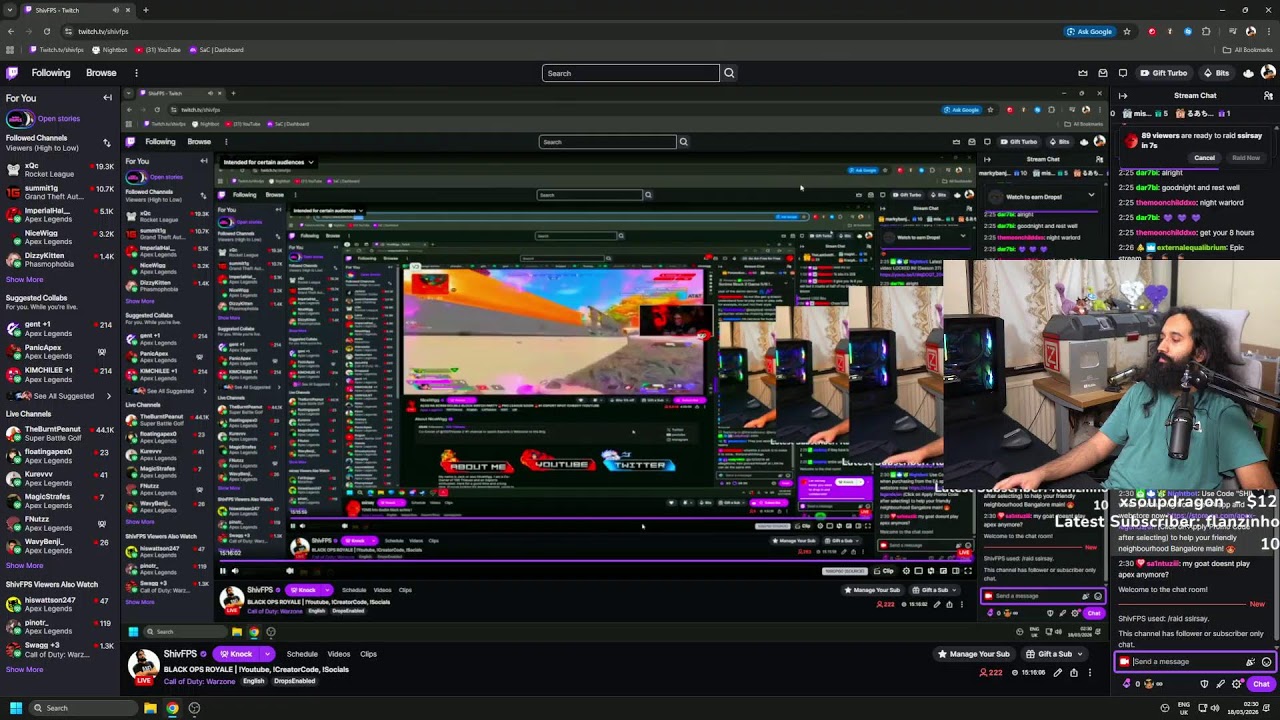Click the Bits button
This screenshot has width=1280, height=720.
(1216, 73)
